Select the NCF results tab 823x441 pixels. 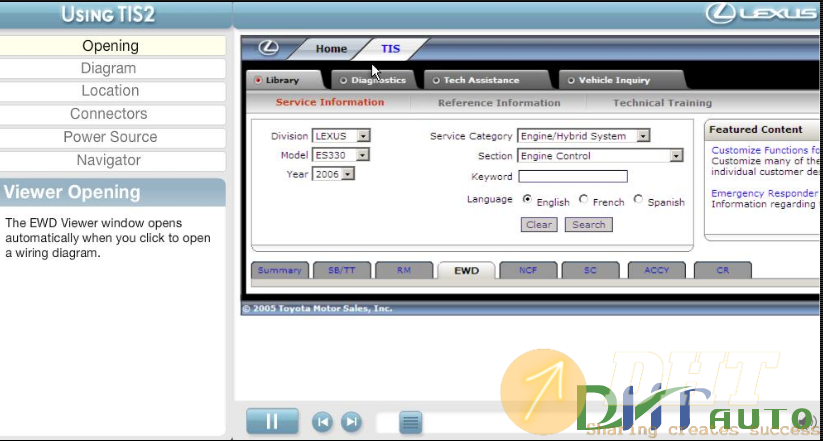[x=528, y=270]
